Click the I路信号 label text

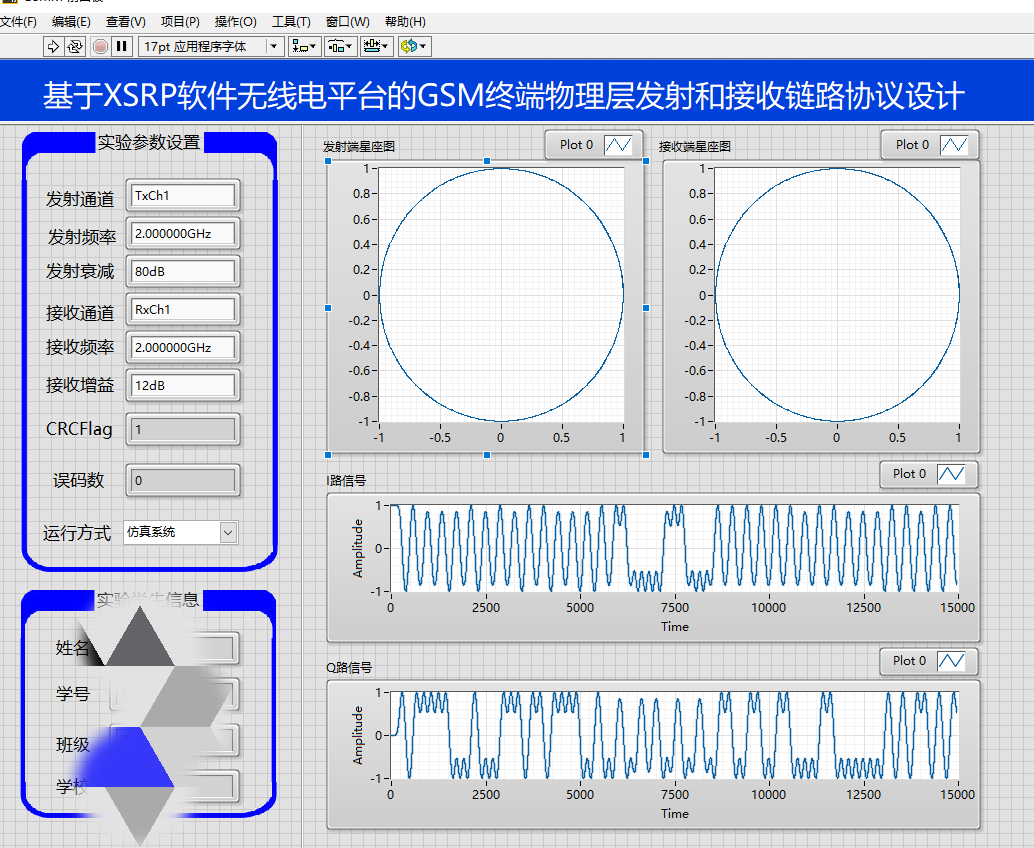point(346,481)
